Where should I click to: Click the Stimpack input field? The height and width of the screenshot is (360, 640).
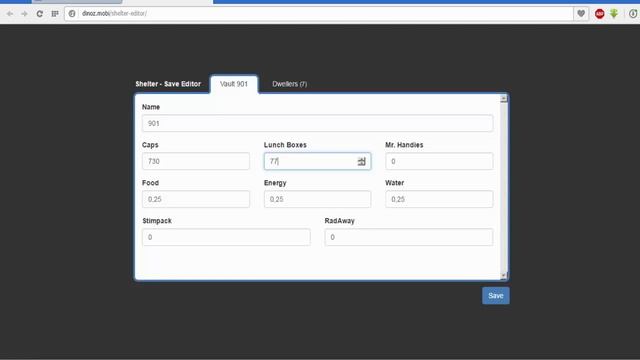(226, 237)
